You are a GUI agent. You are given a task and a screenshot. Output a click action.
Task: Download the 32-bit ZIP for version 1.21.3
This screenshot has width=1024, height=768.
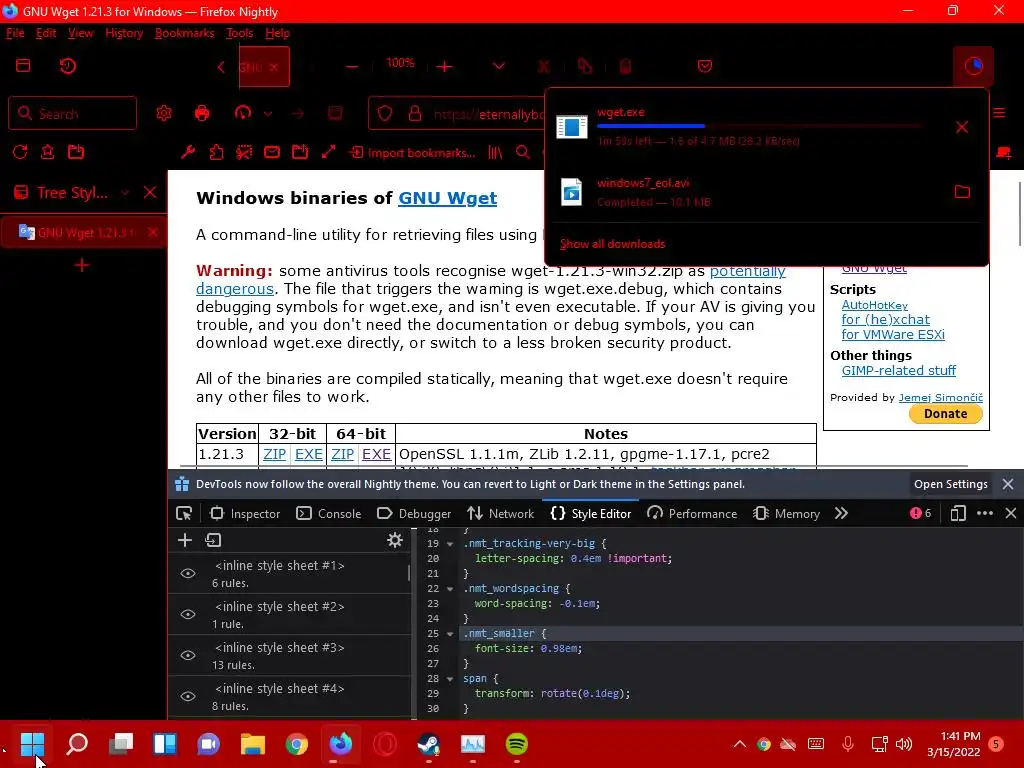pyautogui.click(x=274, y=454)
